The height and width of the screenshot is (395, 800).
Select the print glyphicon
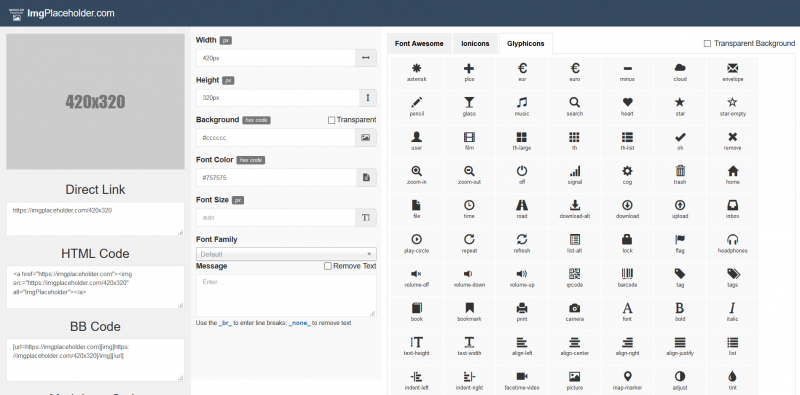click(522, 313)
